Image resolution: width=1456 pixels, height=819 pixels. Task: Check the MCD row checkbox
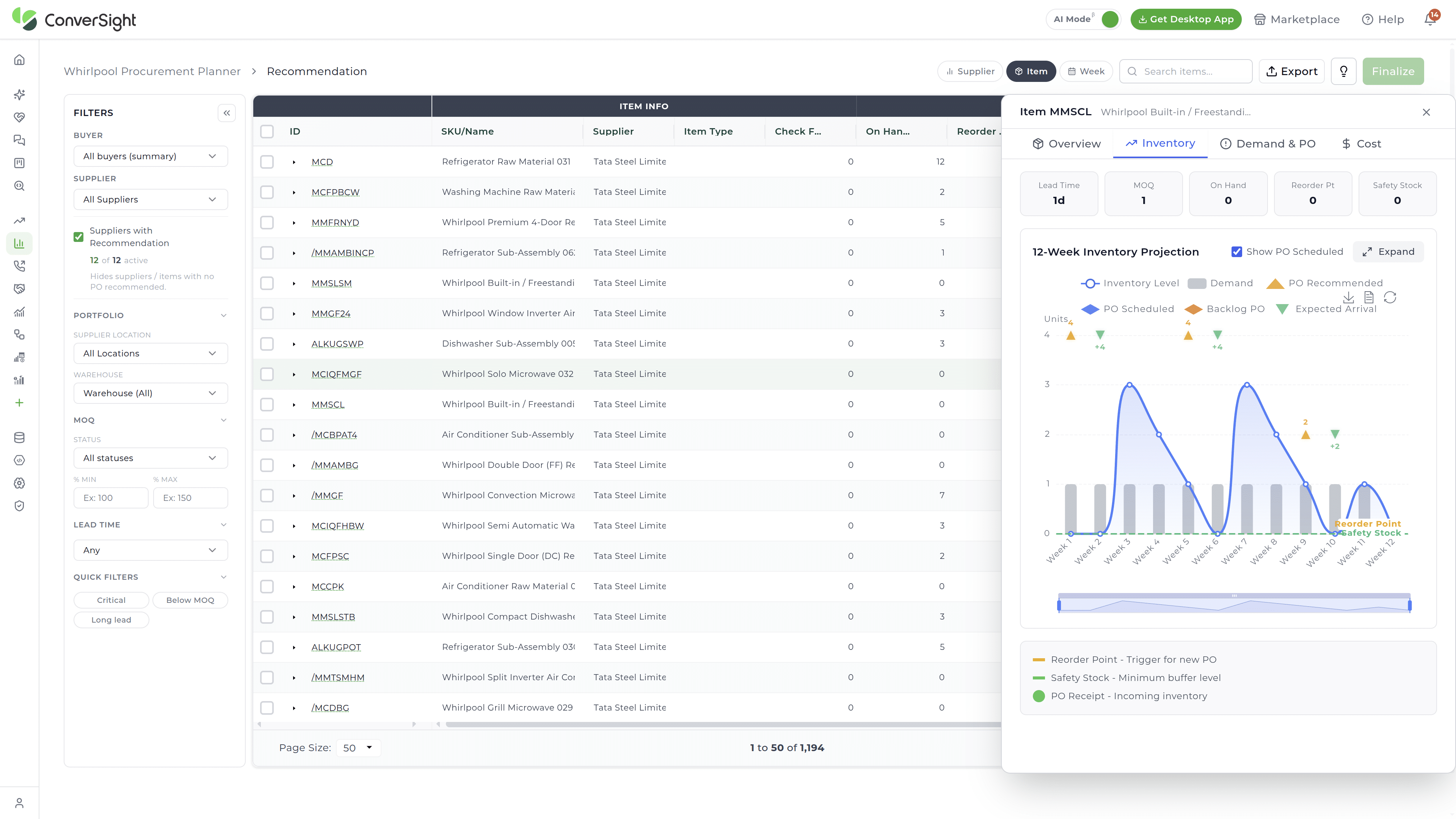(x=267, y=162)
